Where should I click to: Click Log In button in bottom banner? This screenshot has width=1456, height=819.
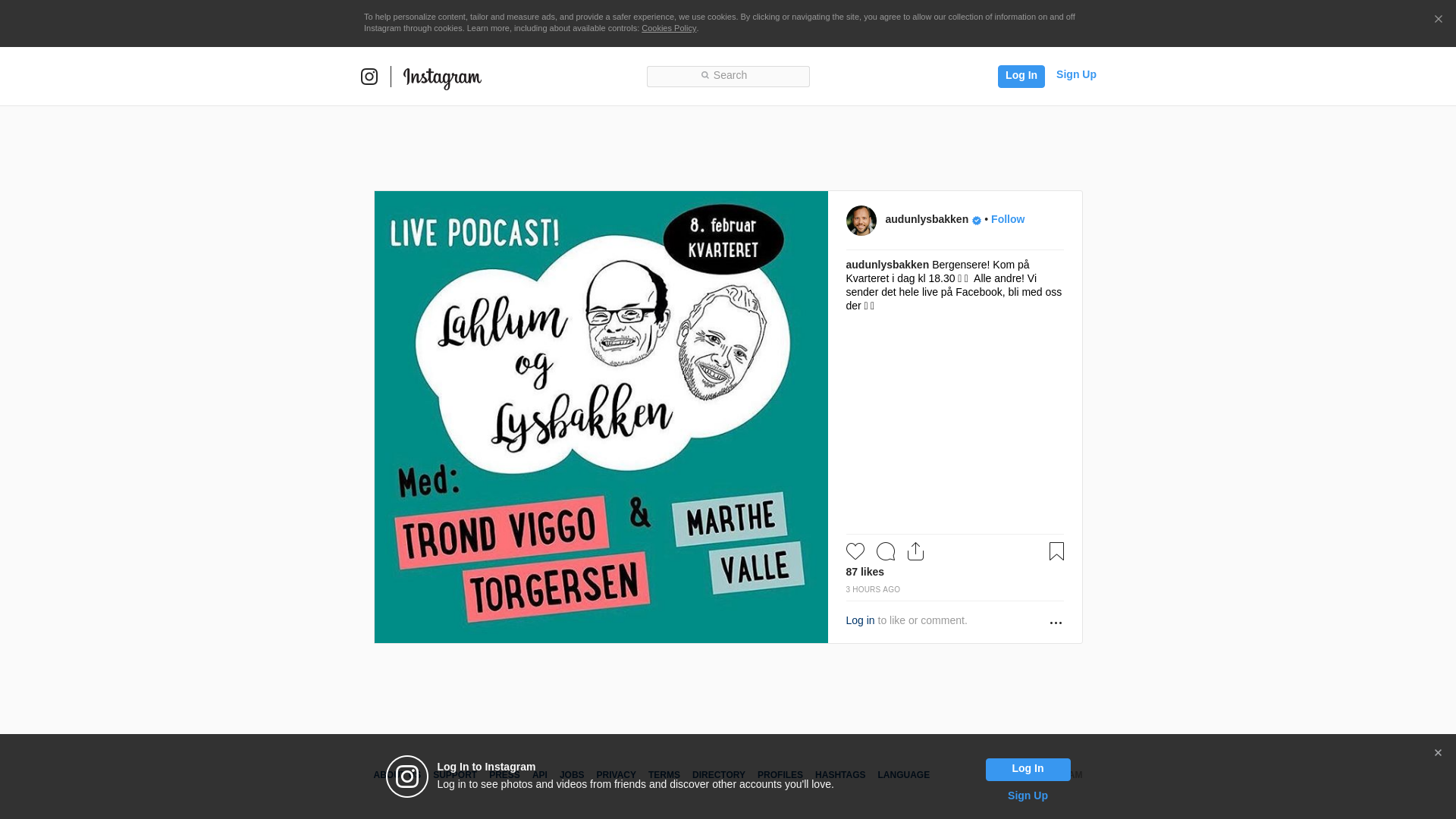click(x=1028, y=770)
